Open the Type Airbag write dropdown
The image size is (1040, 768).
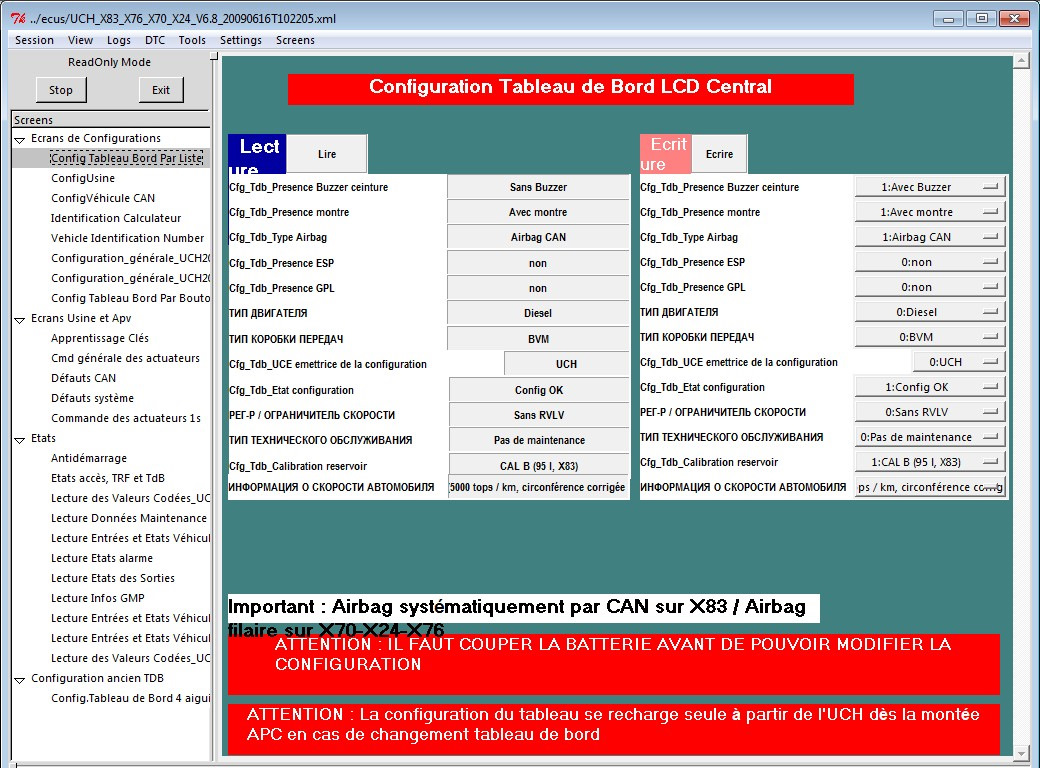click(x=930, y=237)
